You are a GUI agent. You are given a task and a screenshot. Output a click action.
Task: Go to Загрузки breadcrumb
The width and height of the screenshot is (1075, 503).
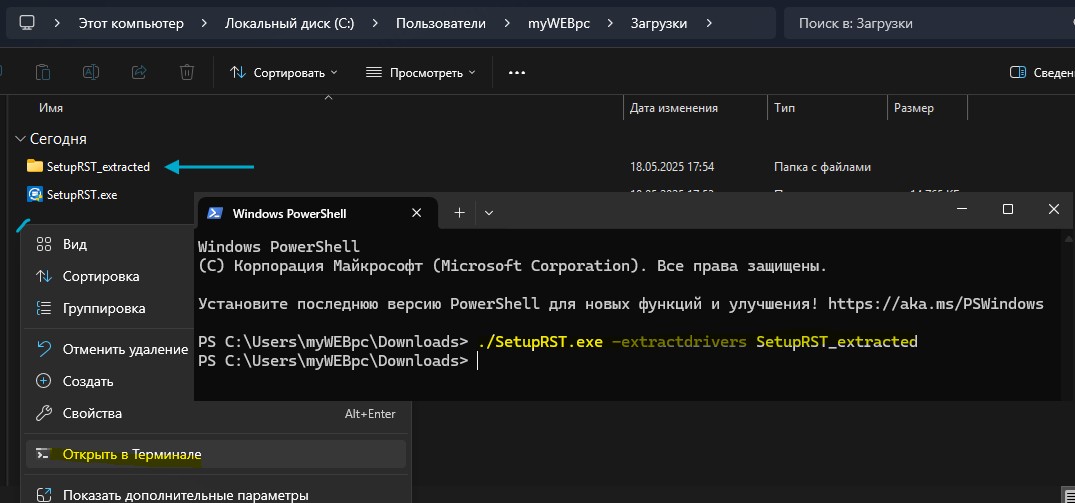(x=659, y=23)
